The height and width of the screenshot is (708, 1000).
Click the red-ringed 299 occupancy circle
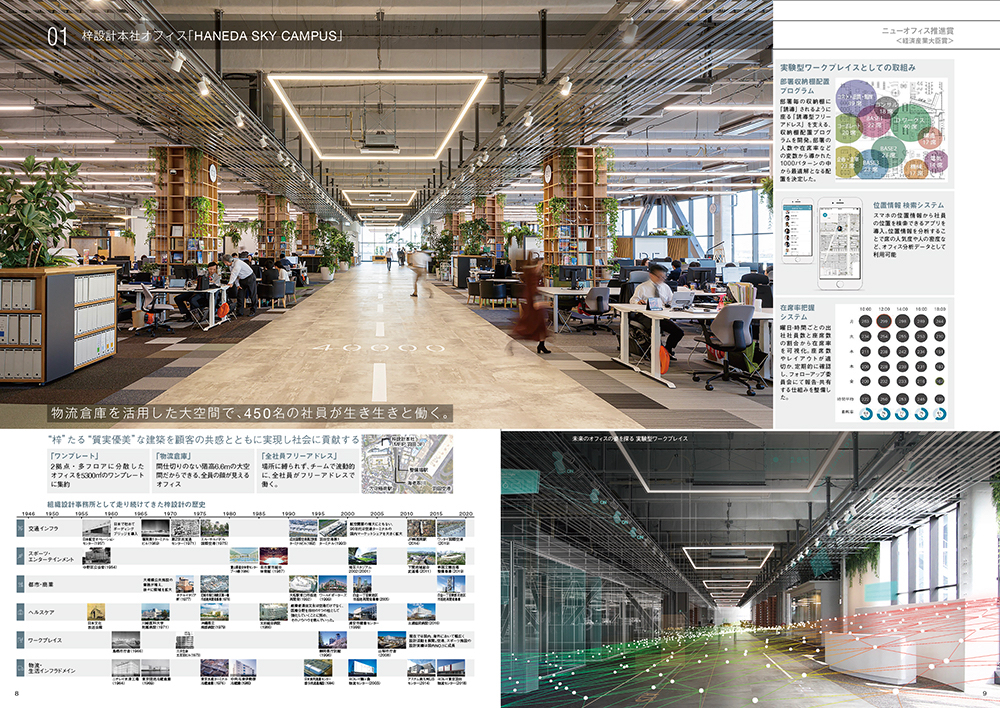[x=884, y=321]
